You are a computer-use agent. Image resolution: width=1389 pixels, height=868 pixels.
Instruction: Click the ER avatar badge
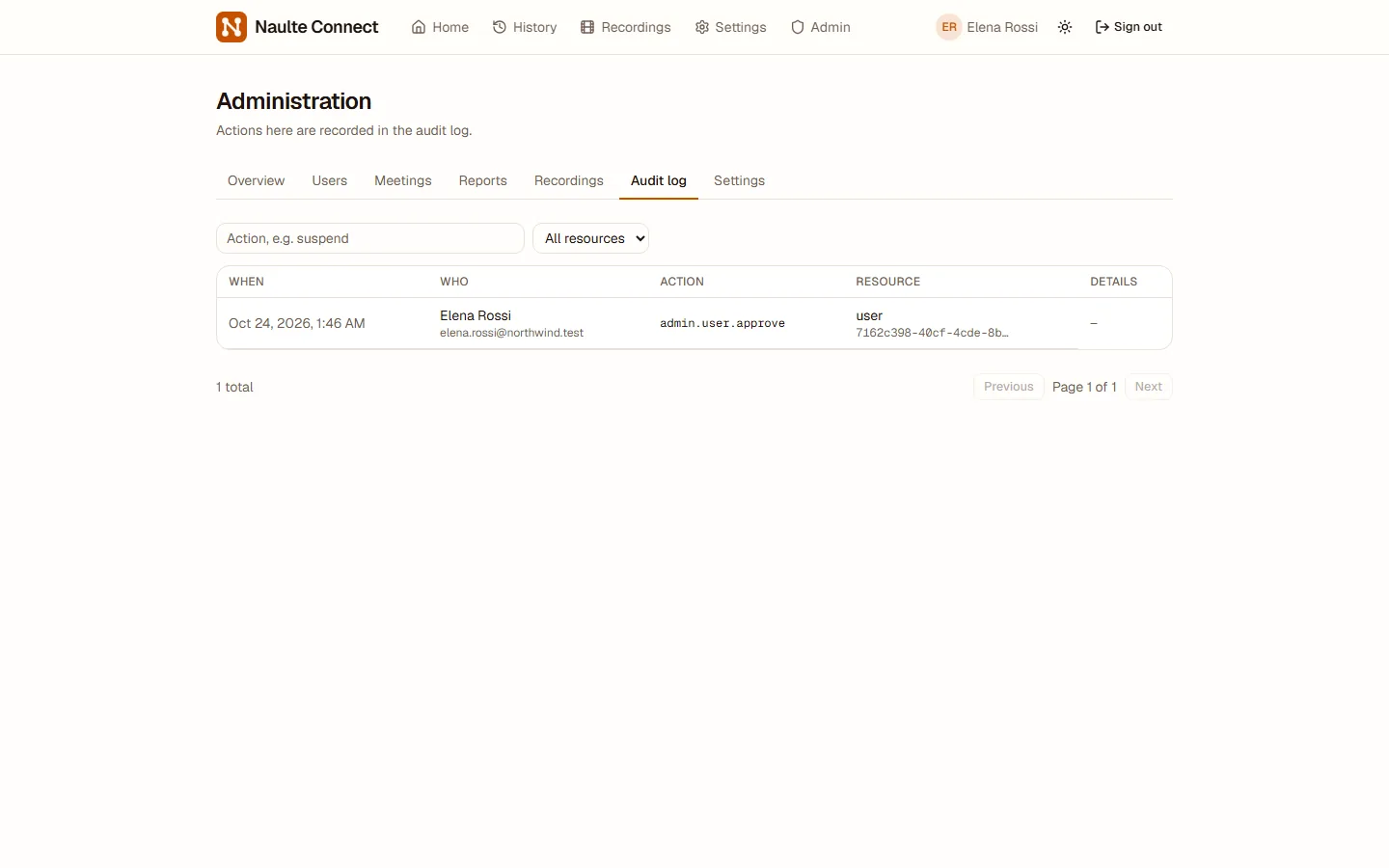pos(949,27)
